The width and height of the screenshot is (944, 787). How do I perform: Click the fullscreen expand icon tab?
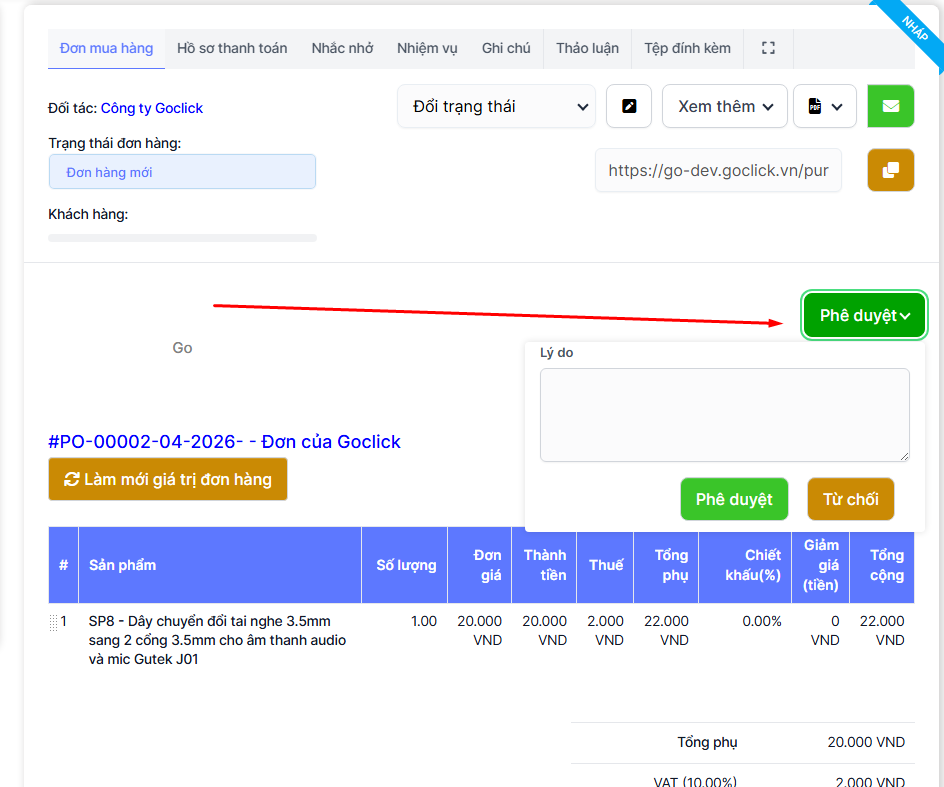pos(768,48)
